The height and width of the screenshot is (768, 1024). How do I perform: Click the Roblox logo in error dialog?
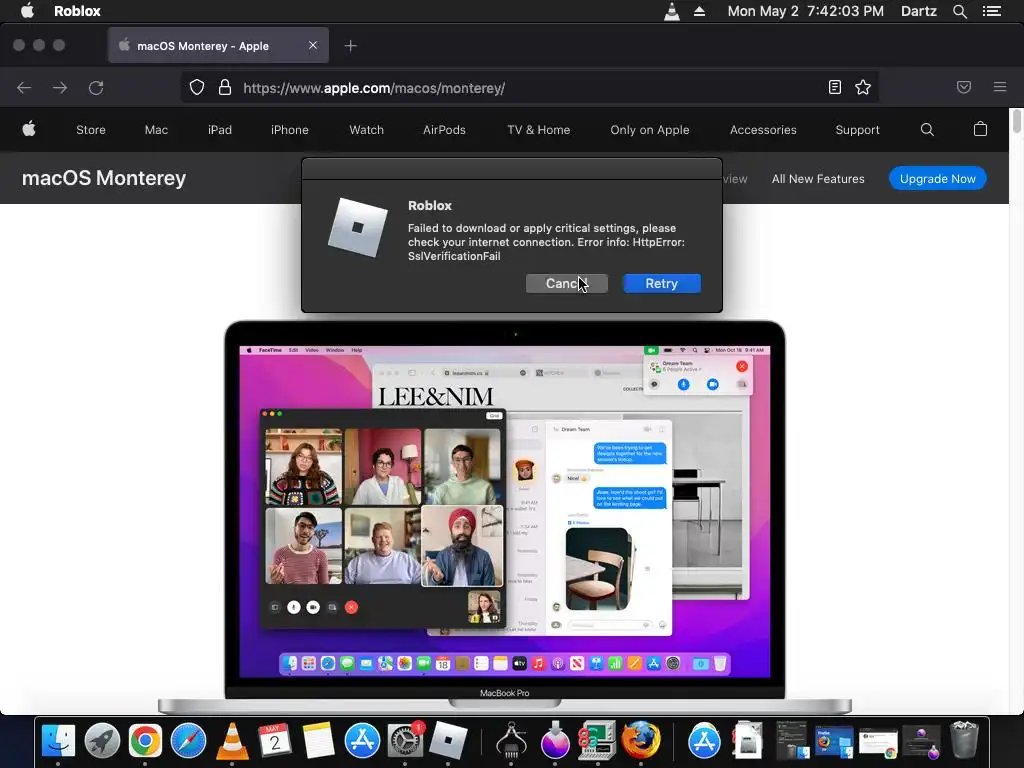click(357, 227)
